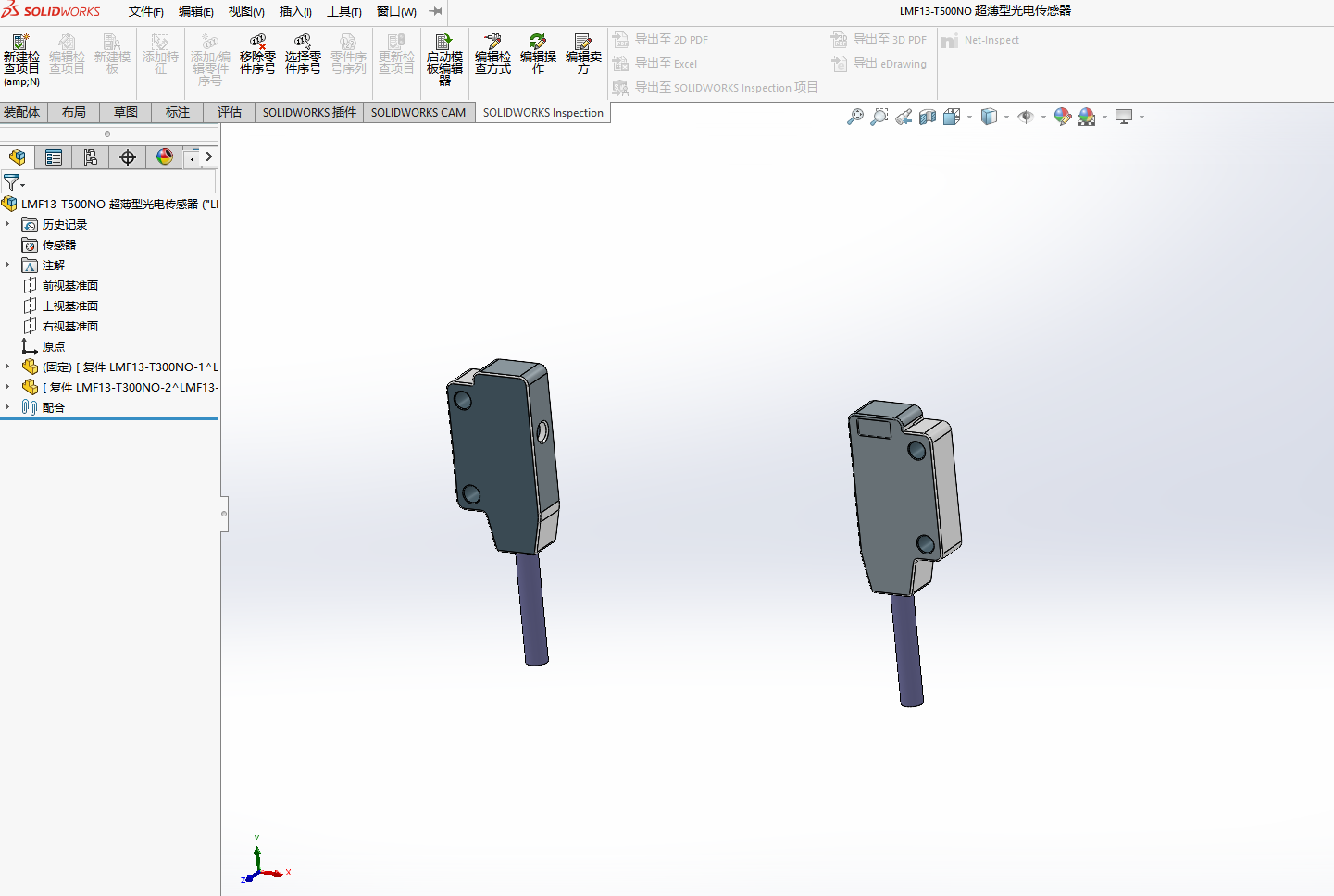1334x896 pixels.
Task: Click Previous View icon
Action: [x=904, y=117]
